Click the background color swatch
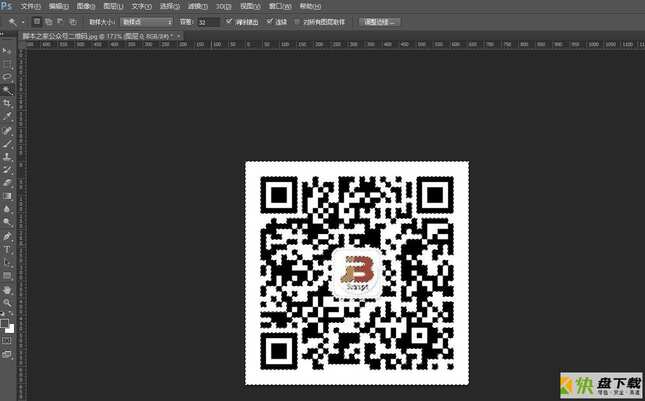Screen dimensions: 645x401 coord(10,329)
